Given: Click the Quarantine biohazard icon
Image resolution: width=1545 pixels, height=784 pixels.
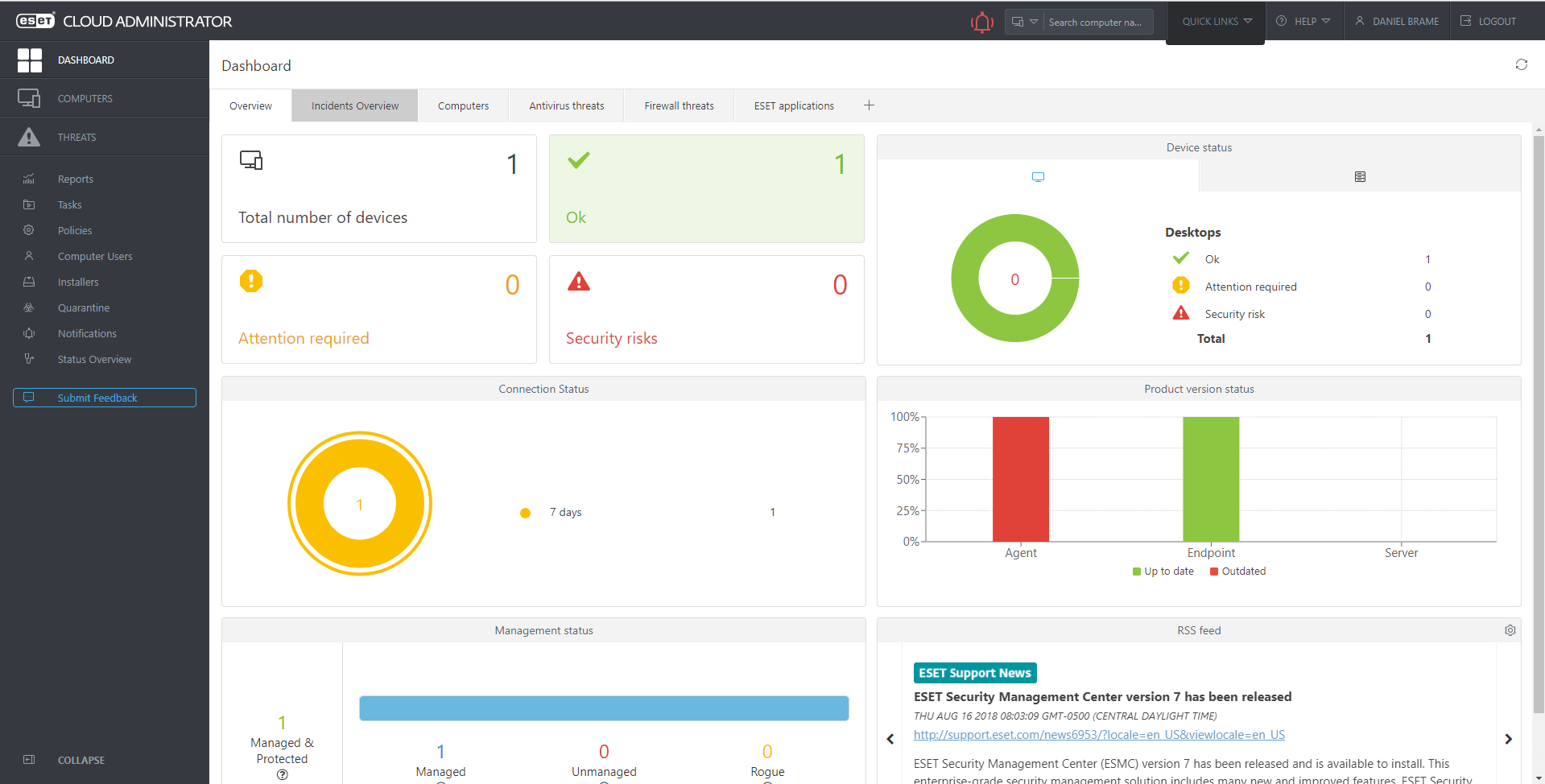Looking at the screenshot, I should 29,307.
